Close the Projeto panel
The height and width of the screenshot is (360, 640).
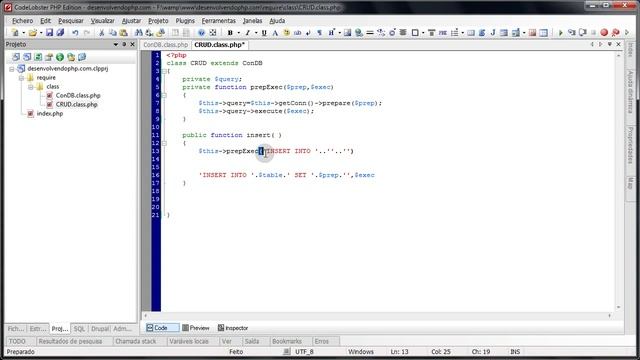pos(133,44)
